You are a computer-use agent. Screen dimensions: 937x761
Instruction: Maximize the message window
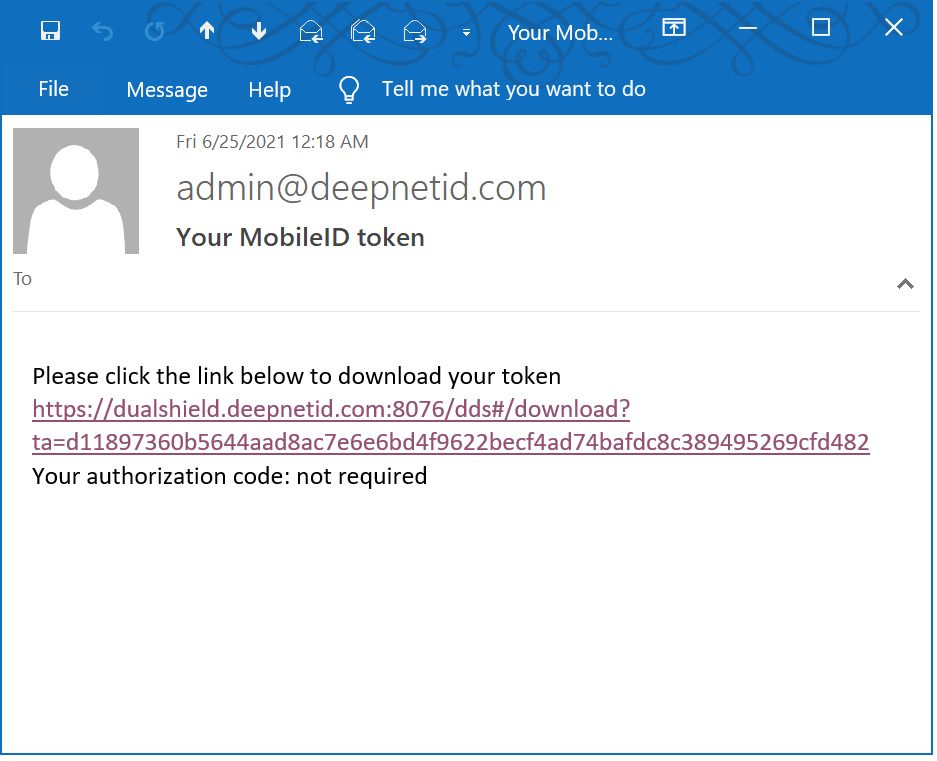click(821, 28)
